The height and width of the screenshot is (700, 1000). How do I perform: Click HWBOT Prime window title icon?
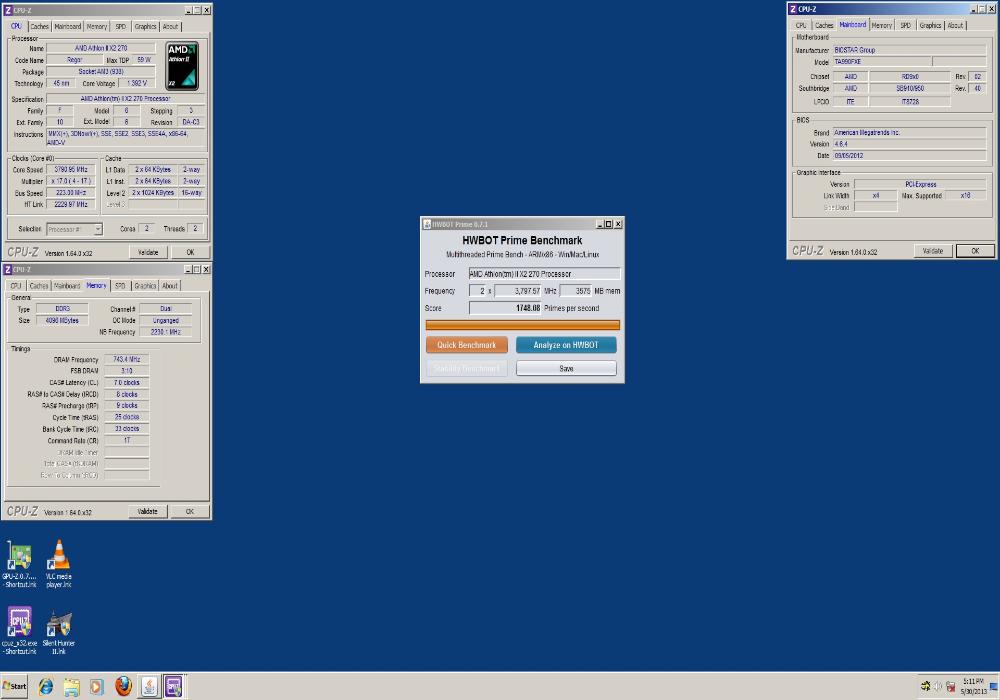point(427,224)
